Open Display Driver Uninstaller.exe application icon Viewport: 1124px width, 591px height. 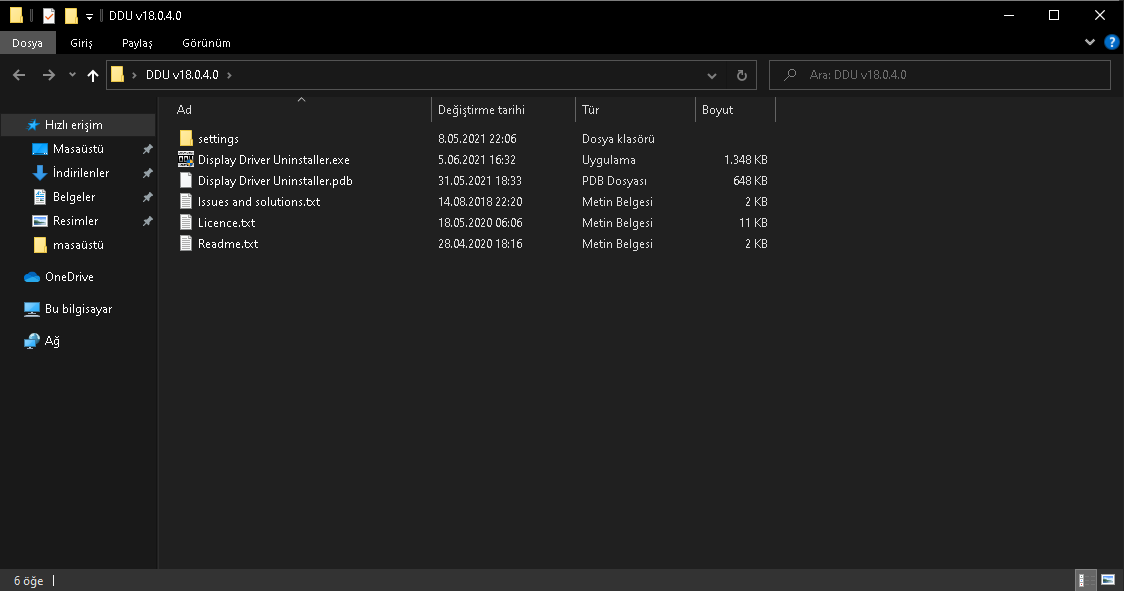(185, 160)
